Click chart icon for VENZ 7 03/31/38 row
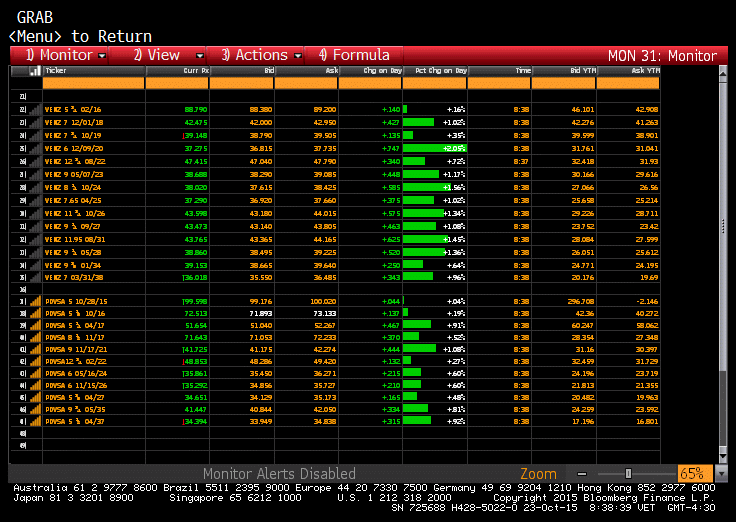This screenshot has height=522, width=736. [x=35, y=277]
